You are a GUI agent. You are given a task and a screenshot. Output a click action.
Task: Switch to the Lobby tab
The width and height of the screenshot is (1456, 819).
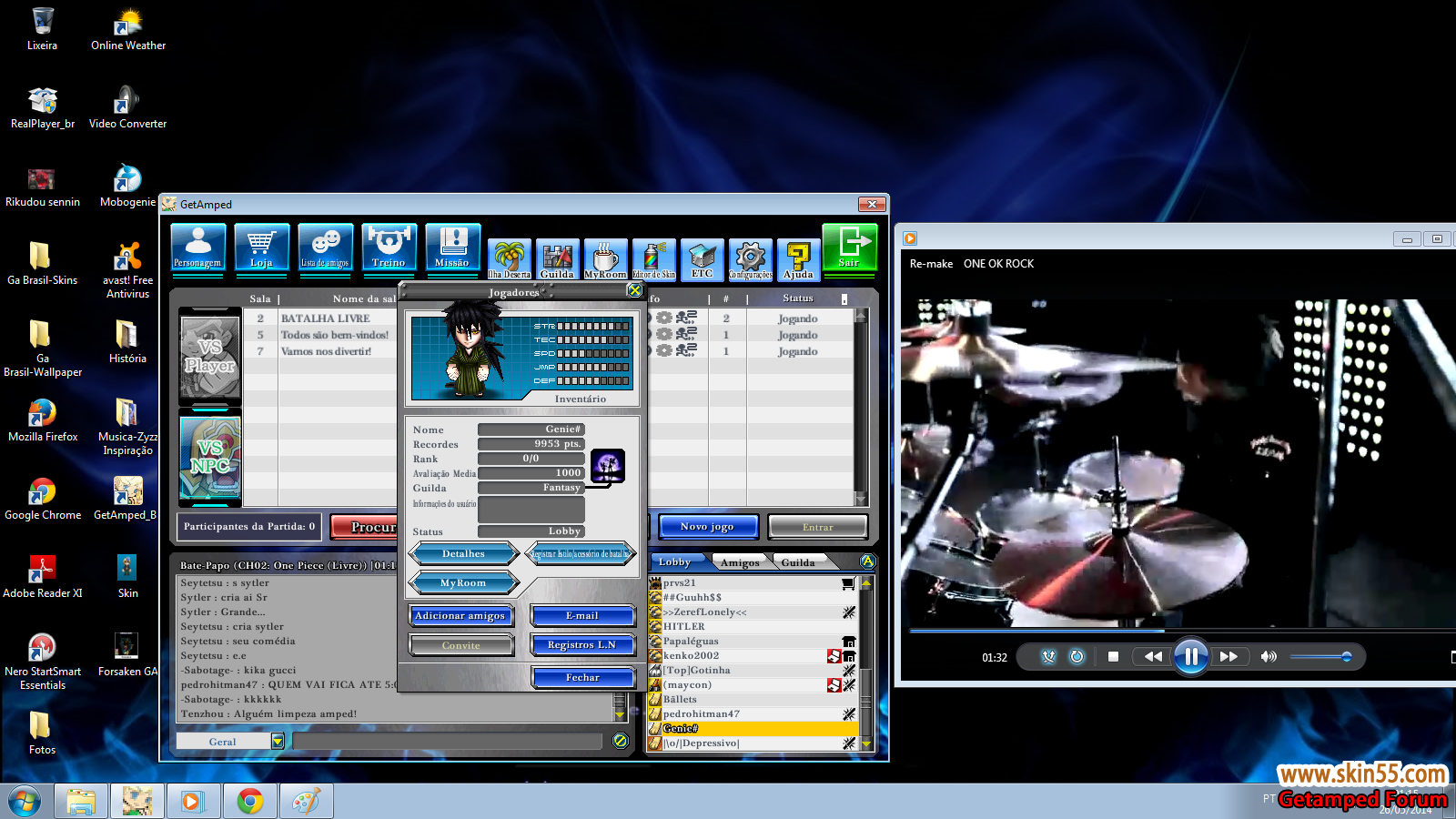coord(675,562)
